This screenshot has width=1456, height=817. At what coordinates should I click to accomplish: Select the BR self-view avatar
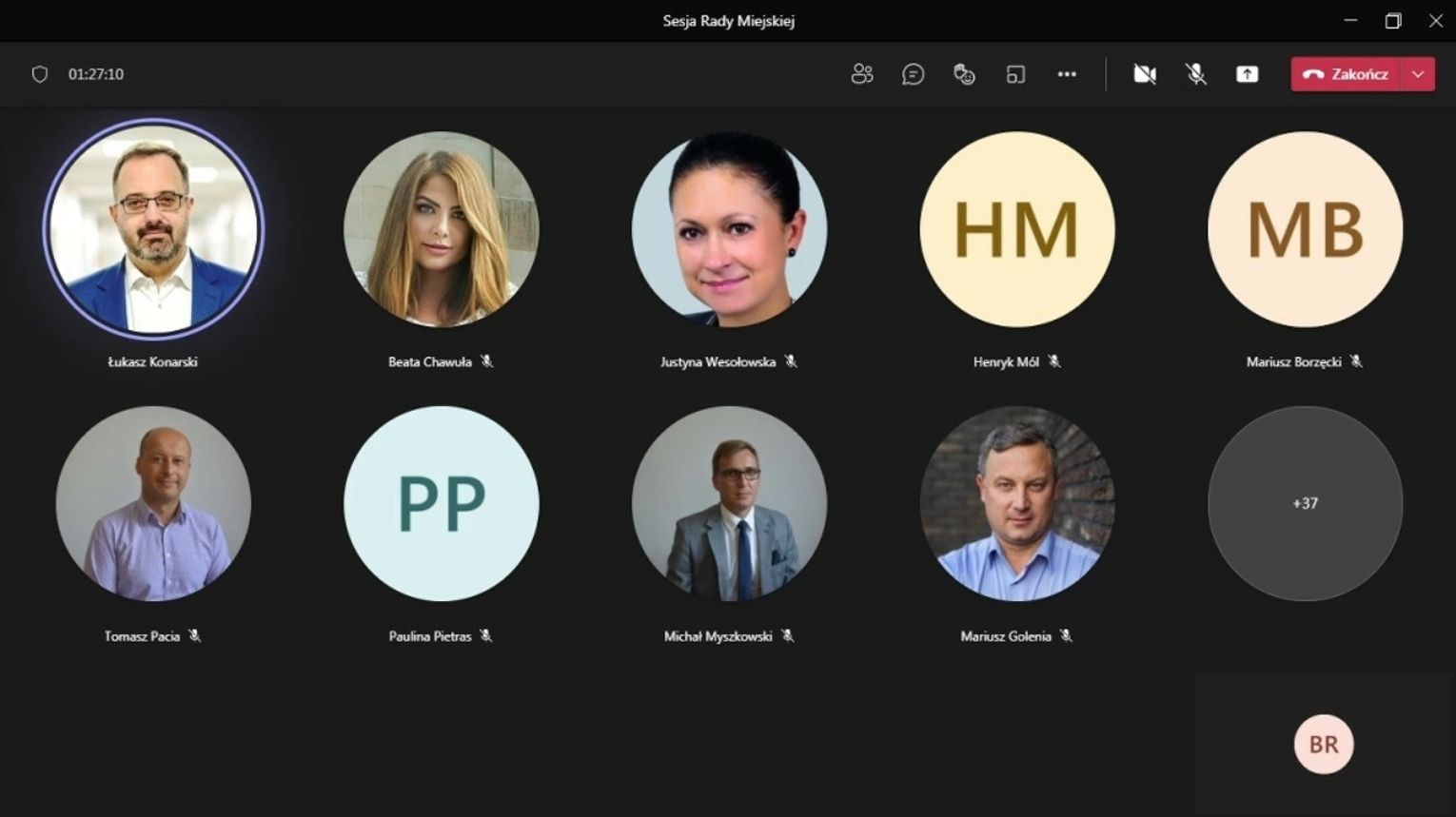(1323, 744)
